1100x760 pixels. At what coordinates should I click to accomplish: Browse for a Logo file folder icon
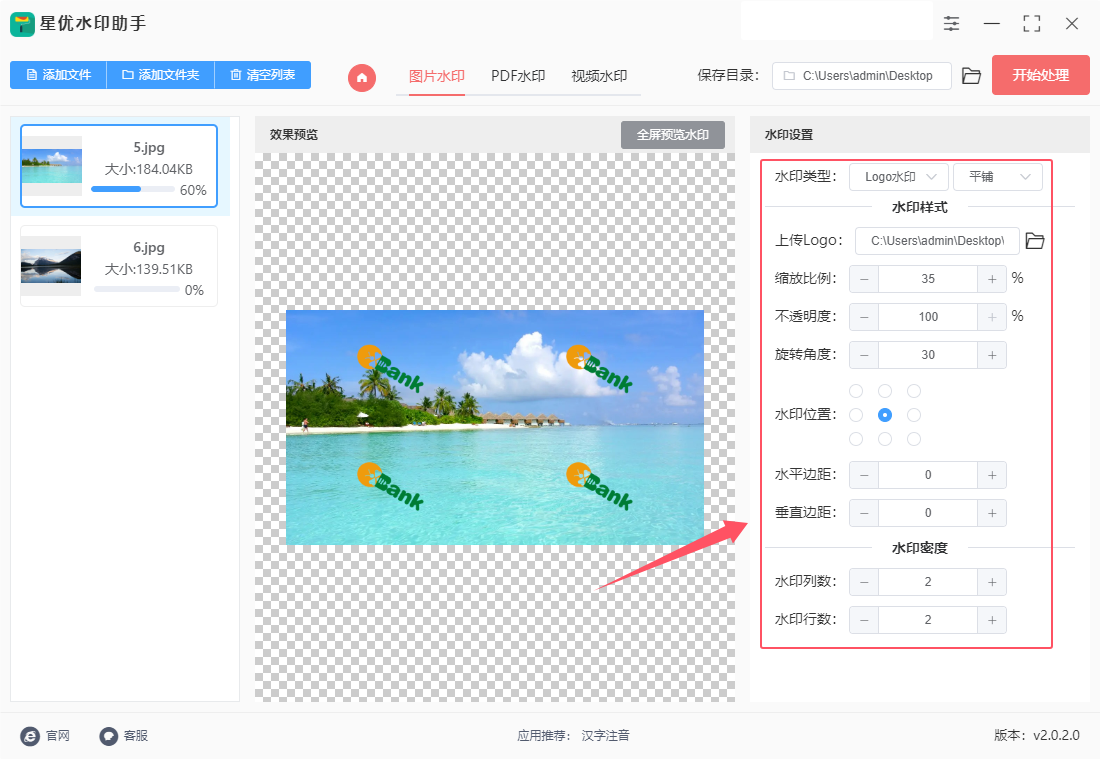point(1035,241)
